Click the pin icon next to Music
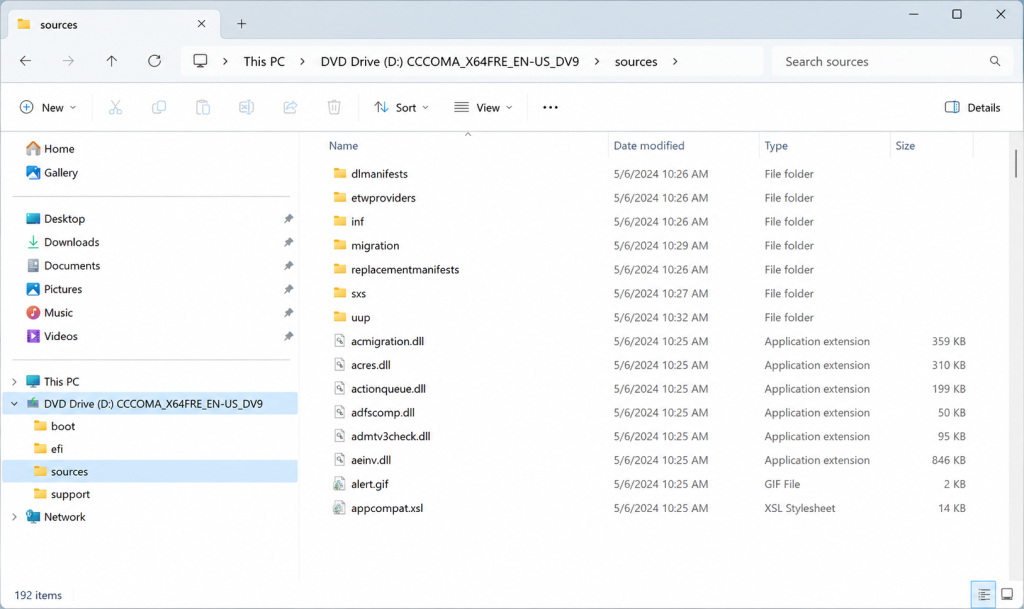1024x609 pixels. click(x=288, y=313)
